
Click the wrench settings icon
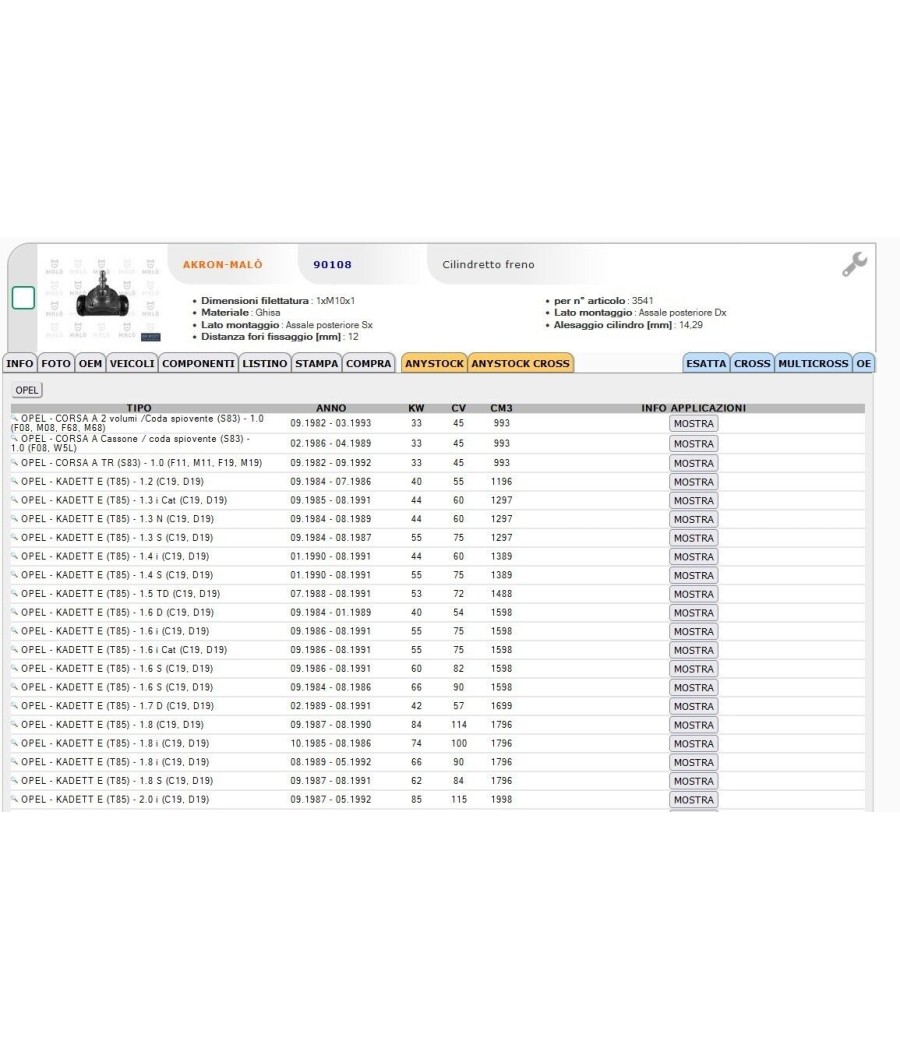(x=854, y=264)
